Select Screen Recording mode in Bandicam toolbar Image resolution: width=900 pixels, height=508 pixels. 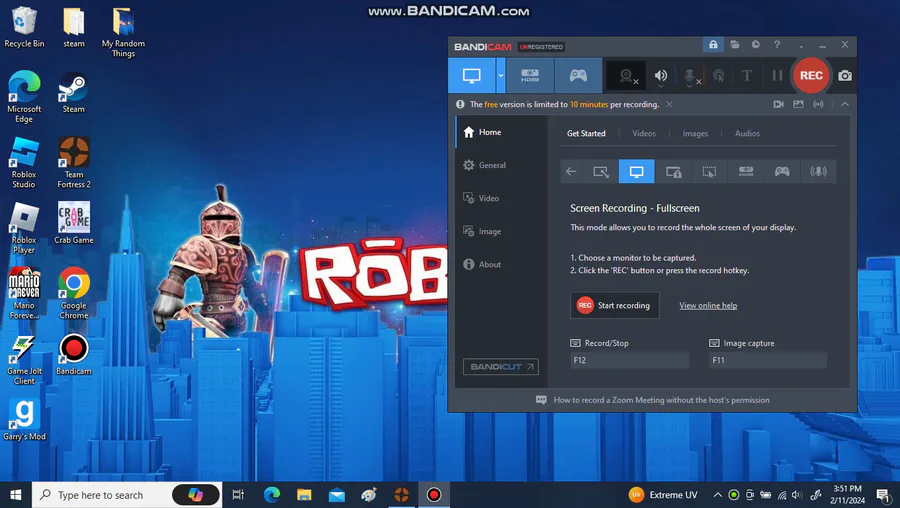click(x=472, y=75)
